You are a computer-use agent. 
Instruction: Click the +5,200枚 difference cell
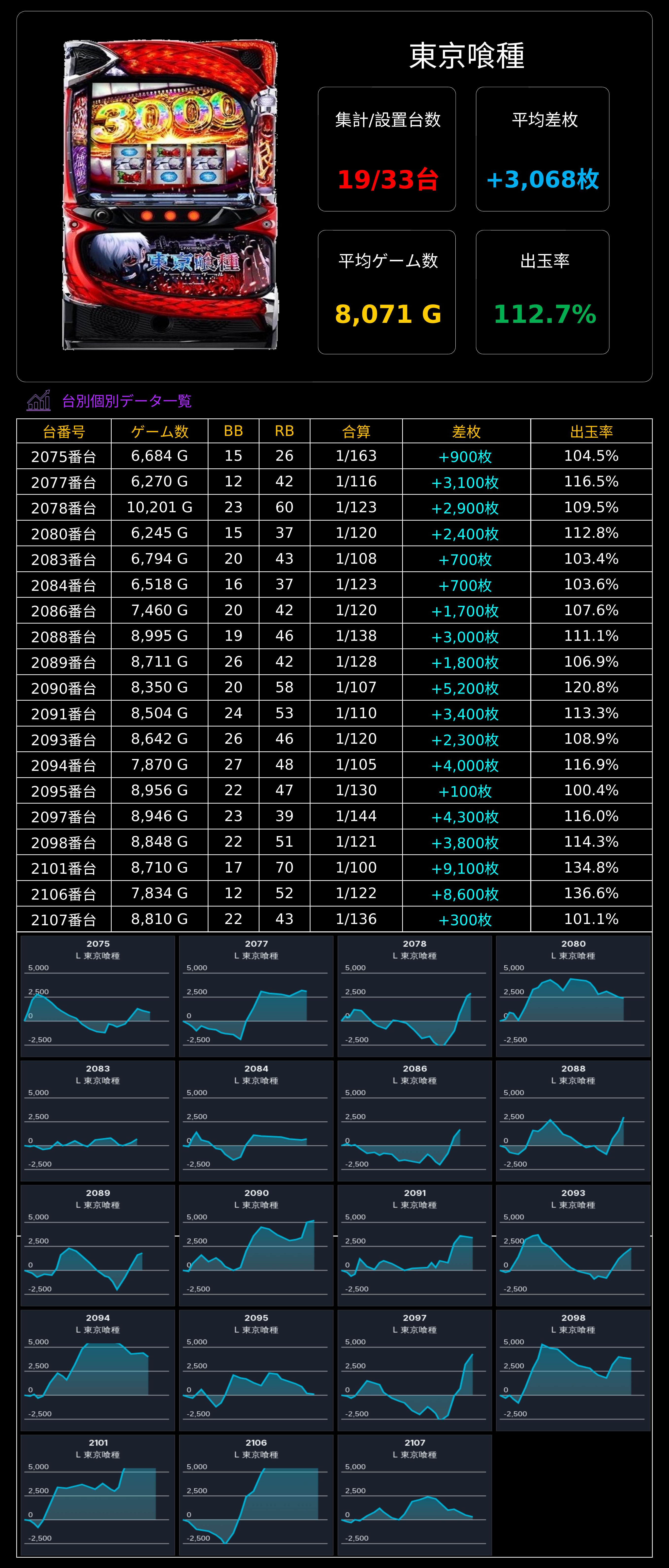tap(467, 688)
